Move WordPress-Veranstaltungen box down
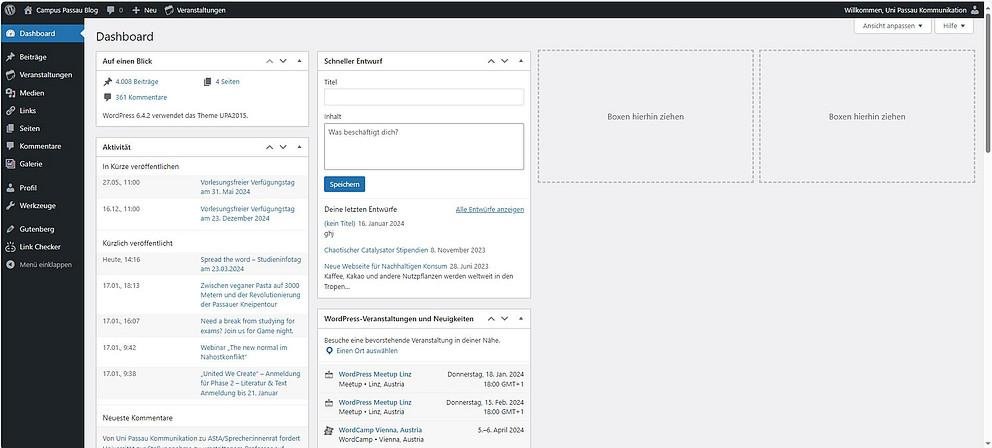The image size is (992, 448). (x=504, y=318)
